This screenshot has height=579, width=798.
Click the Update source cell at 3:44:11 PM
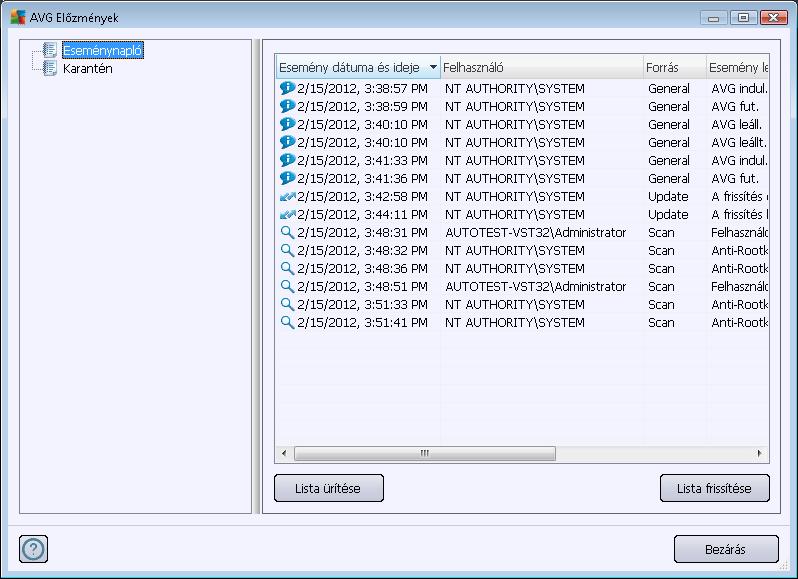pyautogui.click(x=668, y=214)
